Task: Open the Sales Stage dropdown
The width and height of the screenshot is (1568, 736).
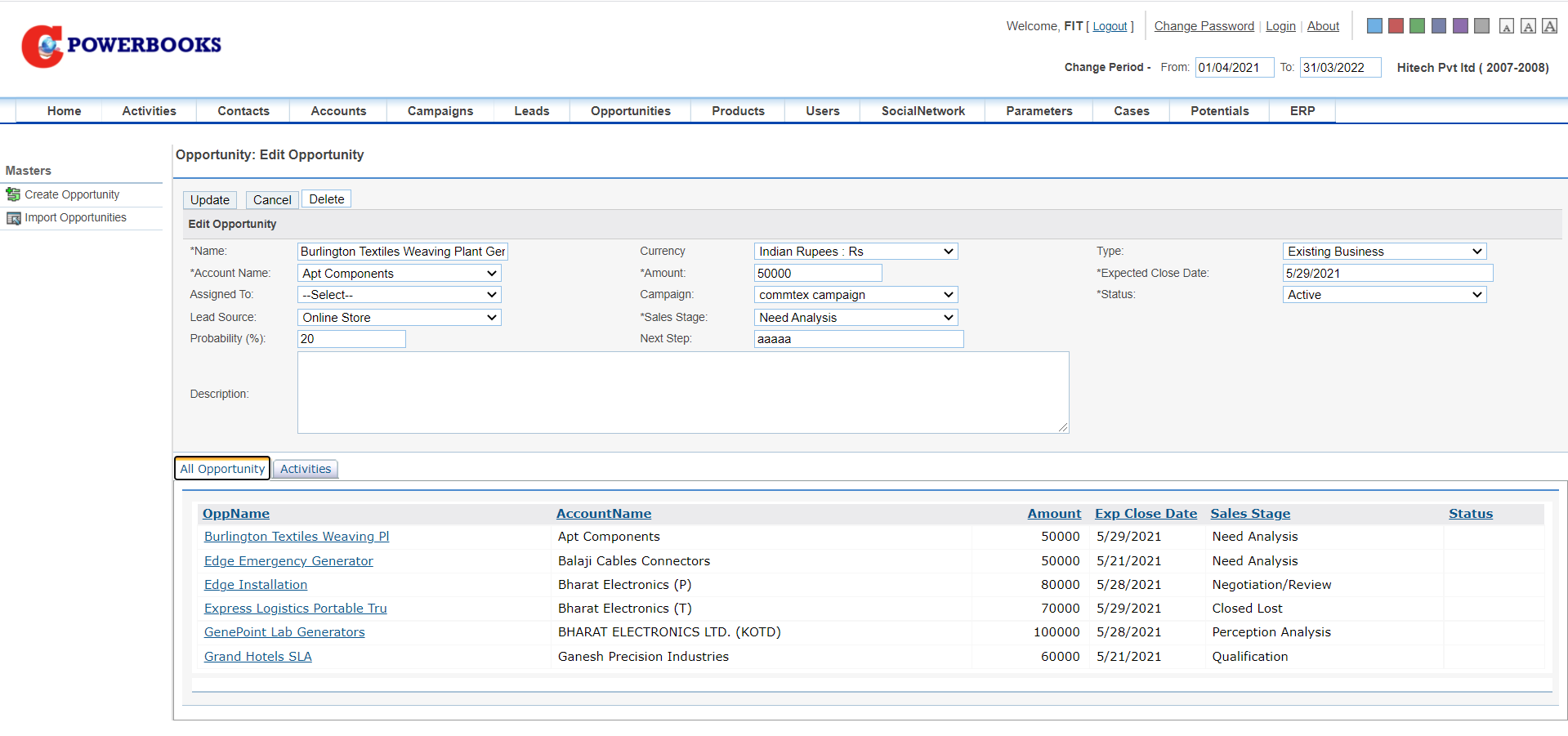Action: pos(855,318)
